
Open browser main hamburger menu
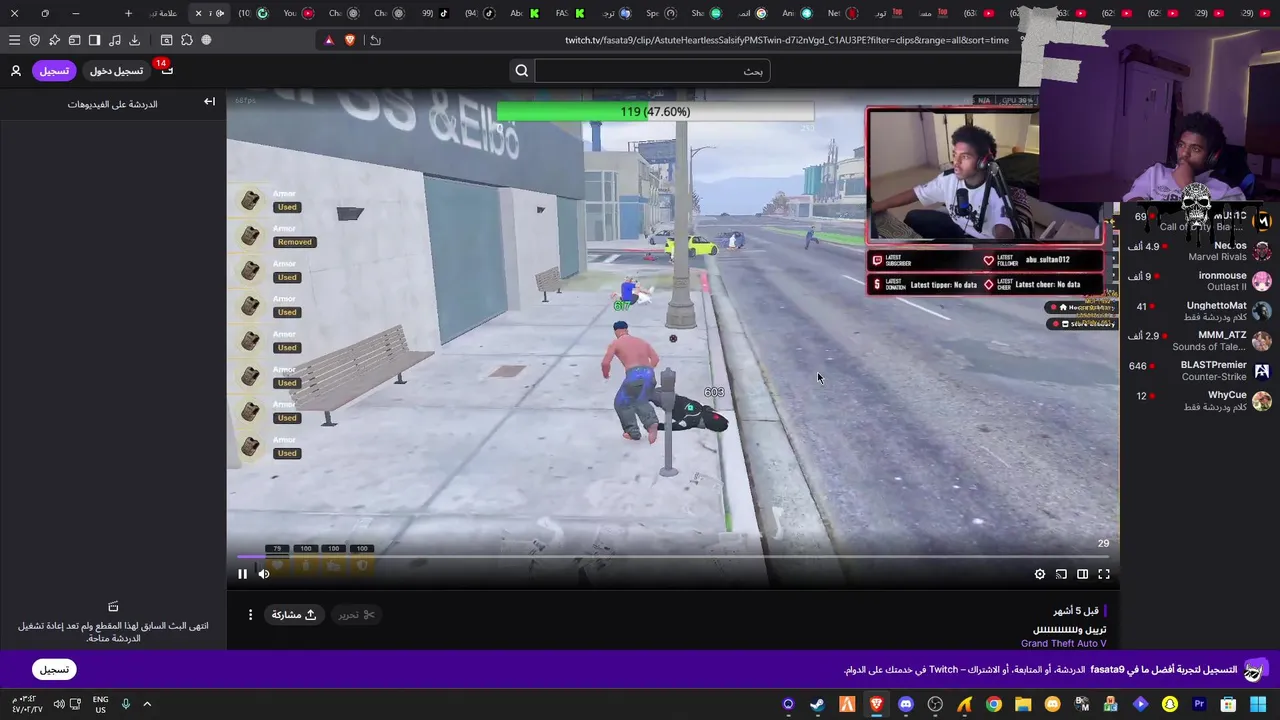point(14,40)
